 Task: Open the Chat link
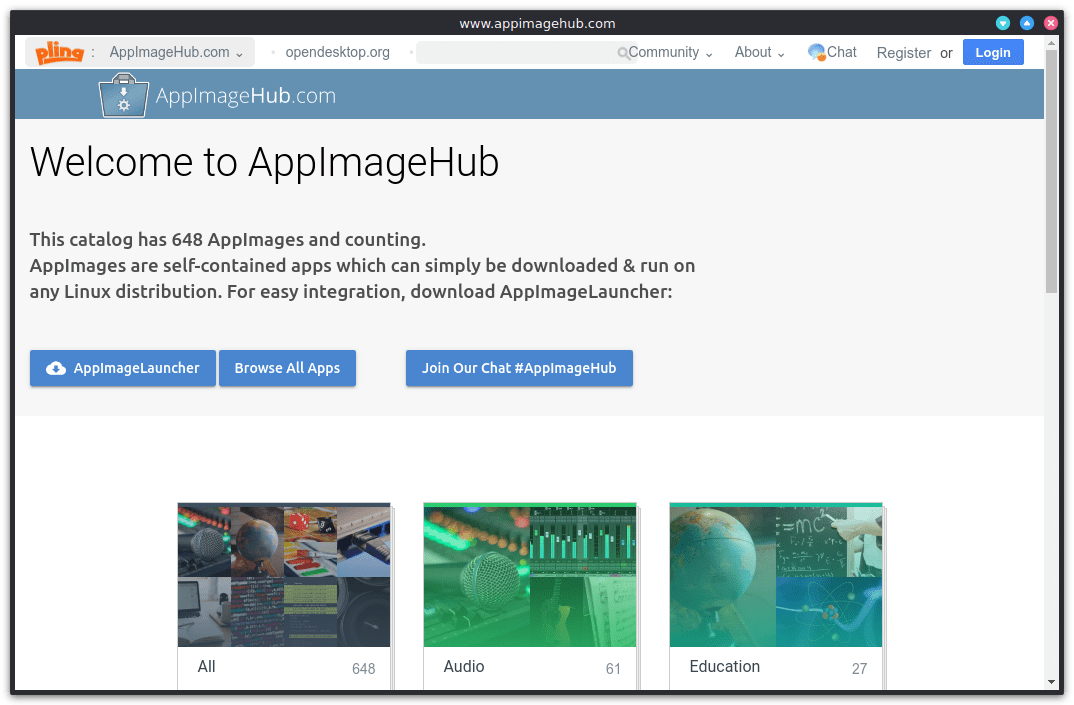tap(842, 52)
